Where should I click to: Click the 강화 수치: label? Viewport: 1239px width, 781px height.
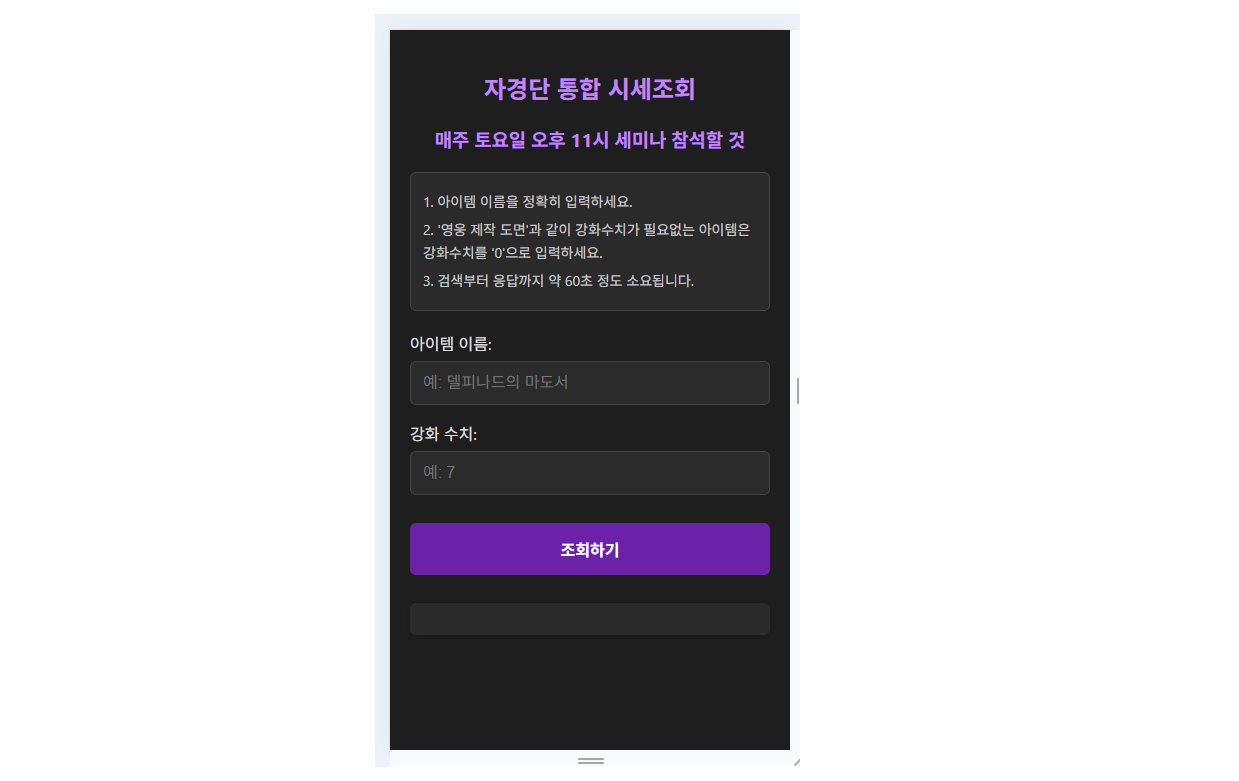(444, 434)
